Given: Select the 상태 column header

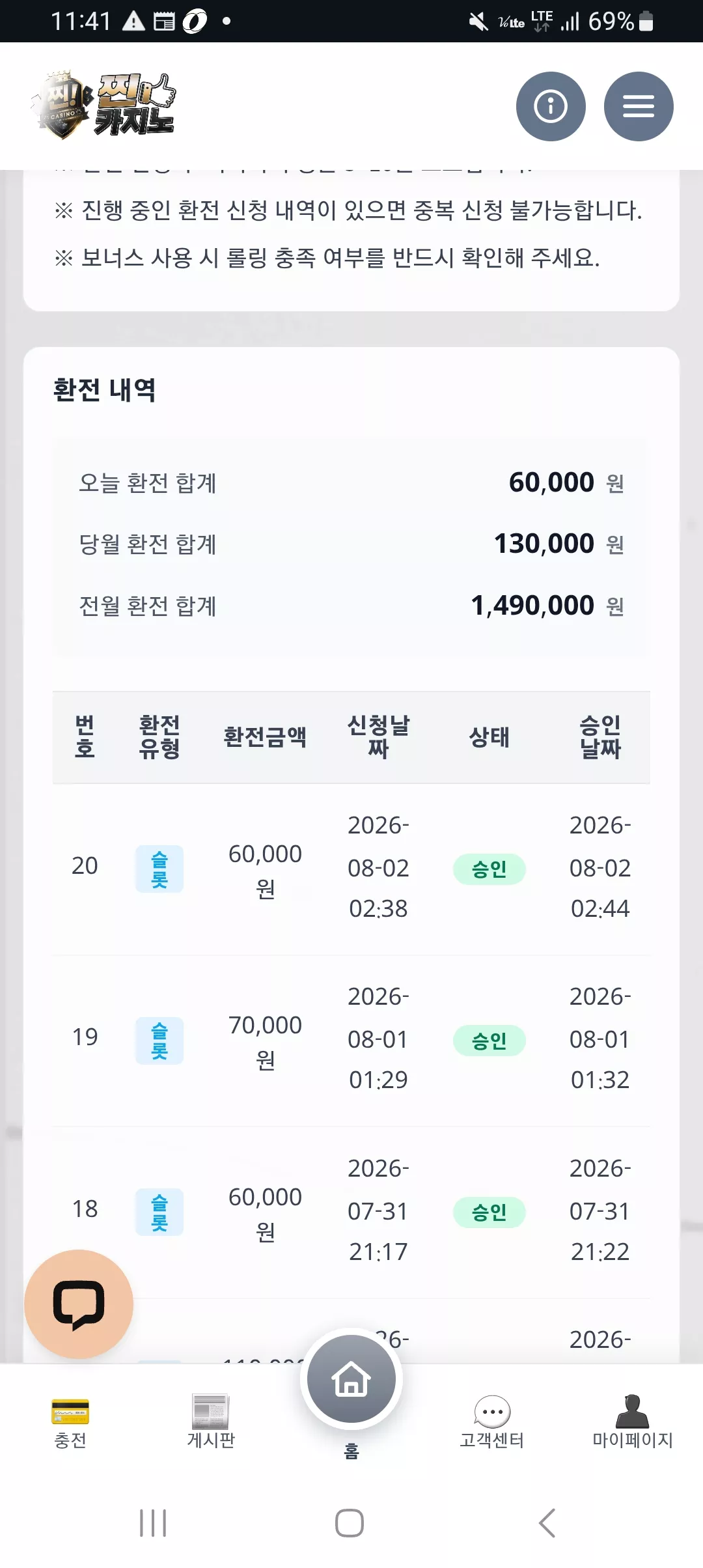Looking at the screenshot, I should pos(489,737).
